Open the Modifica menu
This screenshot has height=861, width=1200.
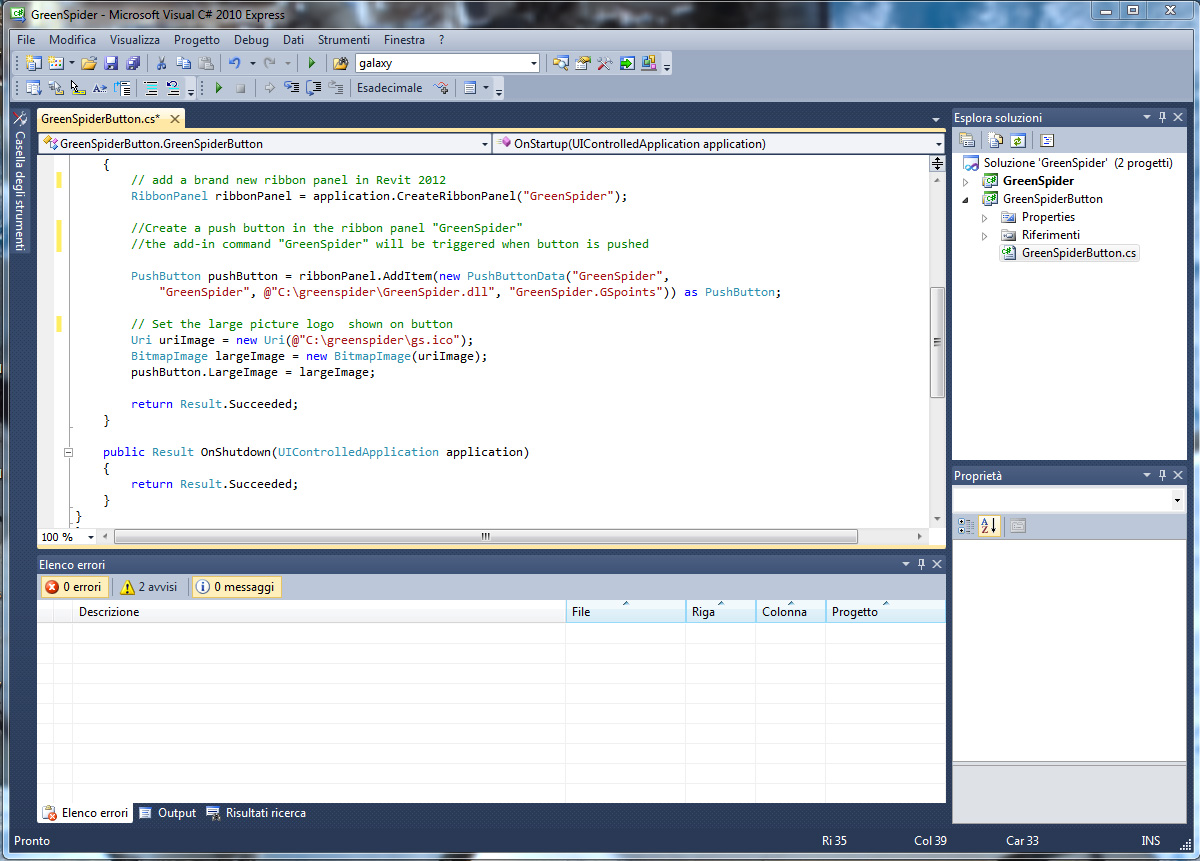click(72, 40)
